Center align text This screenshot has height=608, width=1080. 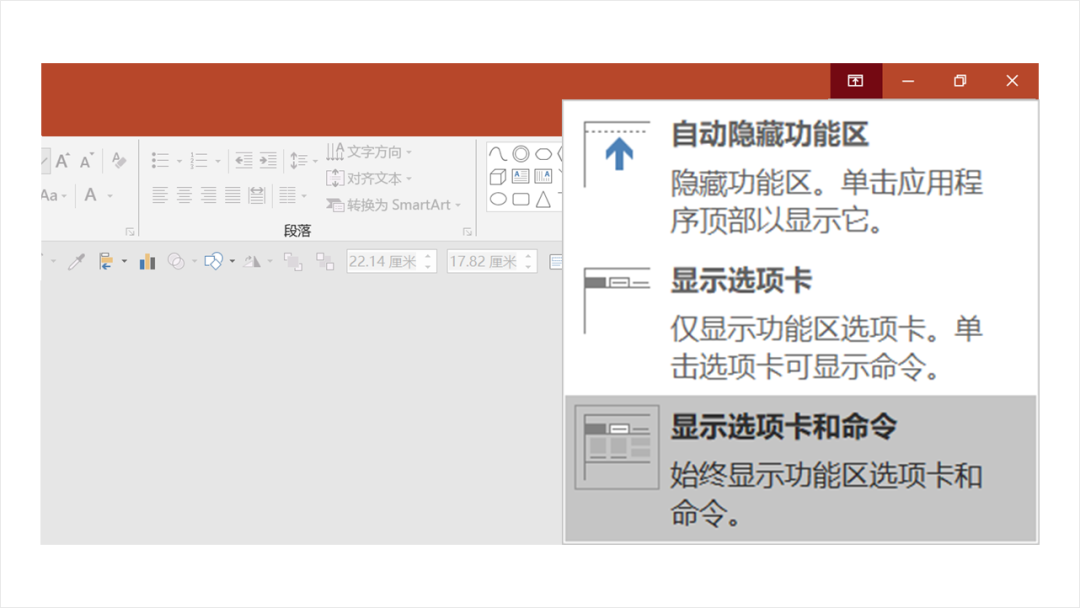click(x=184, y=196)
